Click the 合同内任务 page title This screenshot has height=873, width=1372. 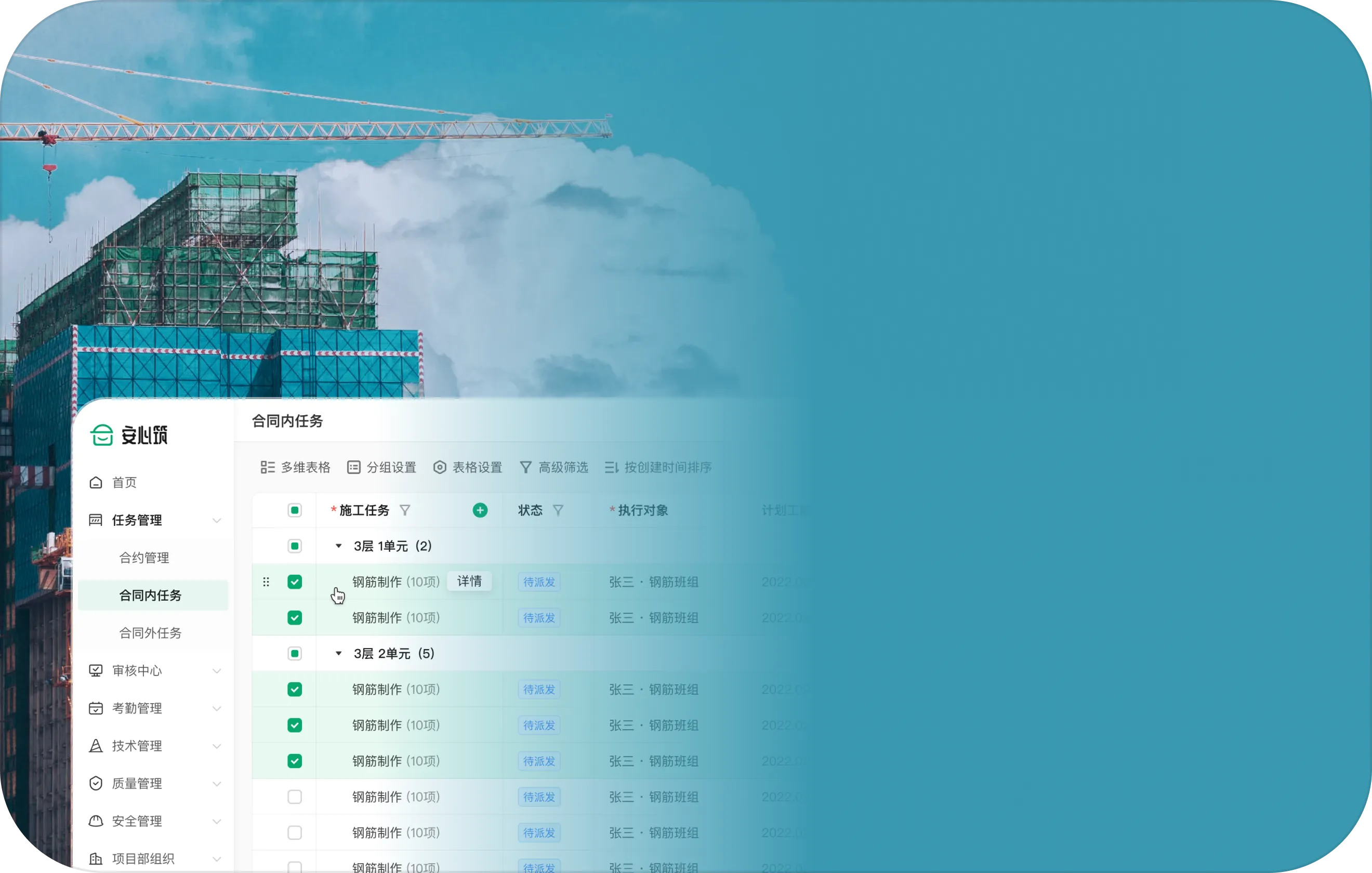[288, 421]
